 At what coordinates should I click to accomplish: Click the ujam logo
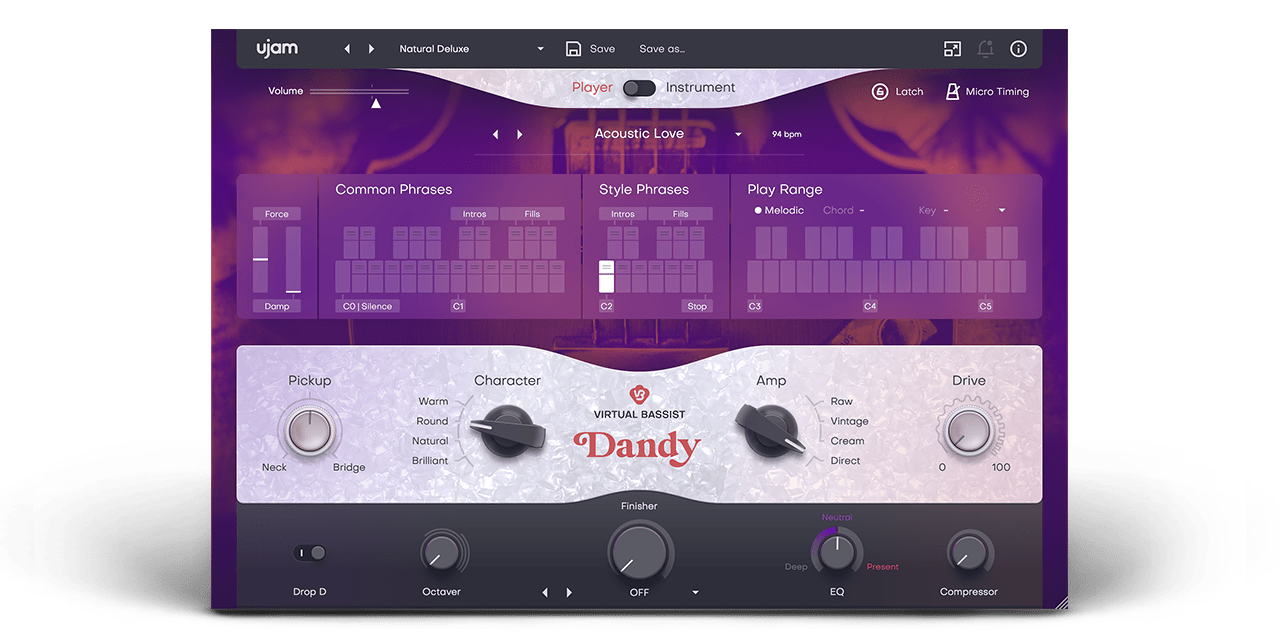click(x=277, y=48)
